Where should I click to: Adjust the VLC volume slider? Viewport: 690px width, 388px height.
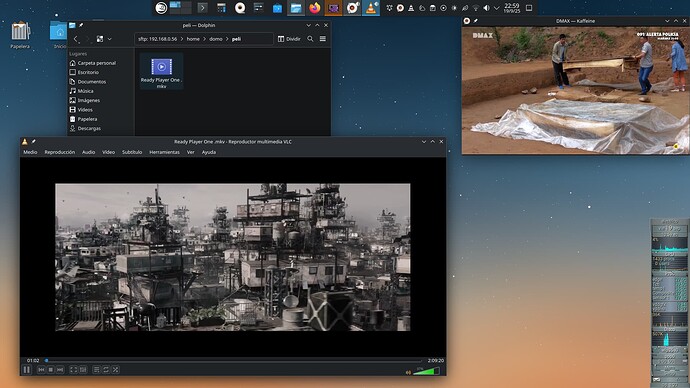tap(426, 371)
